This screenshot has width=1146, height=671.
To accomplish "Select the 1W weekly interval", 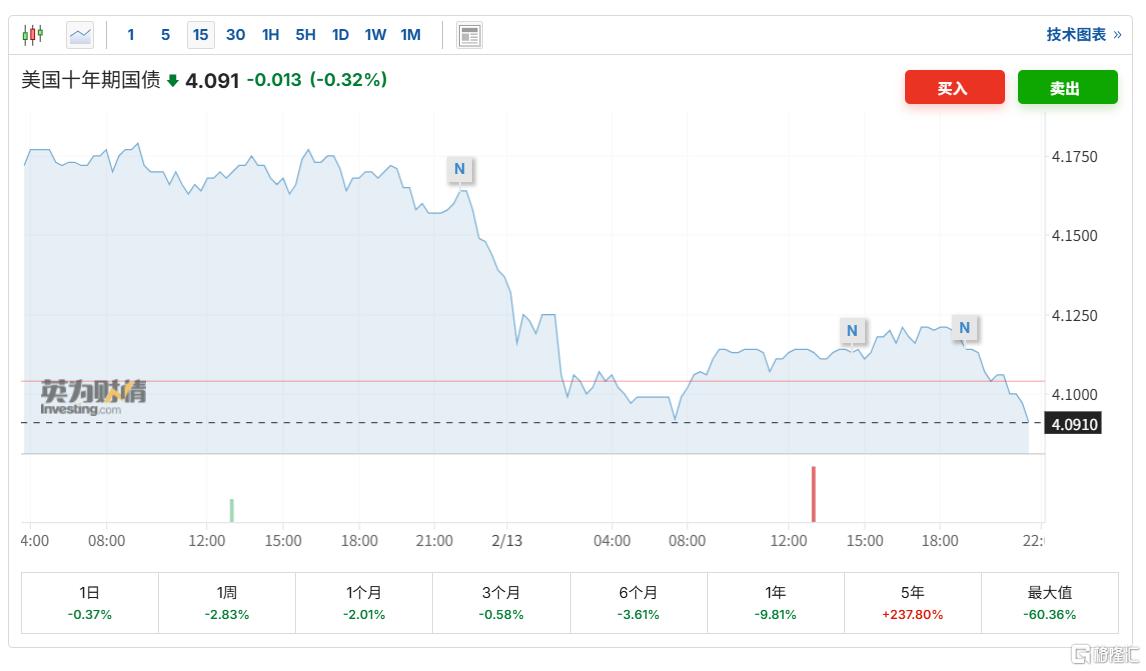I will click(375, 35).
